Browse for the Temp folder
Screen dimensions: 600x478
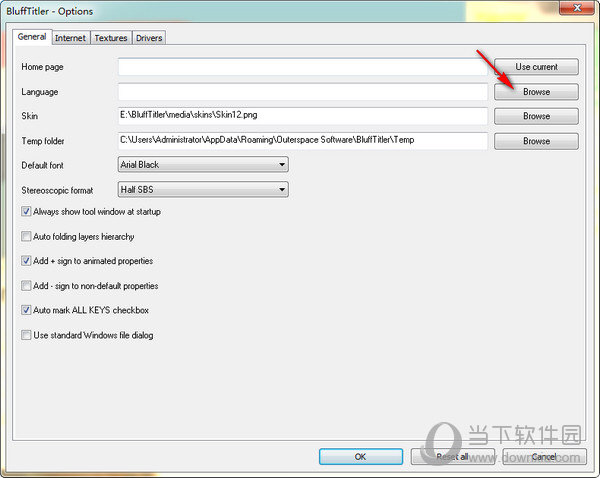536,141
